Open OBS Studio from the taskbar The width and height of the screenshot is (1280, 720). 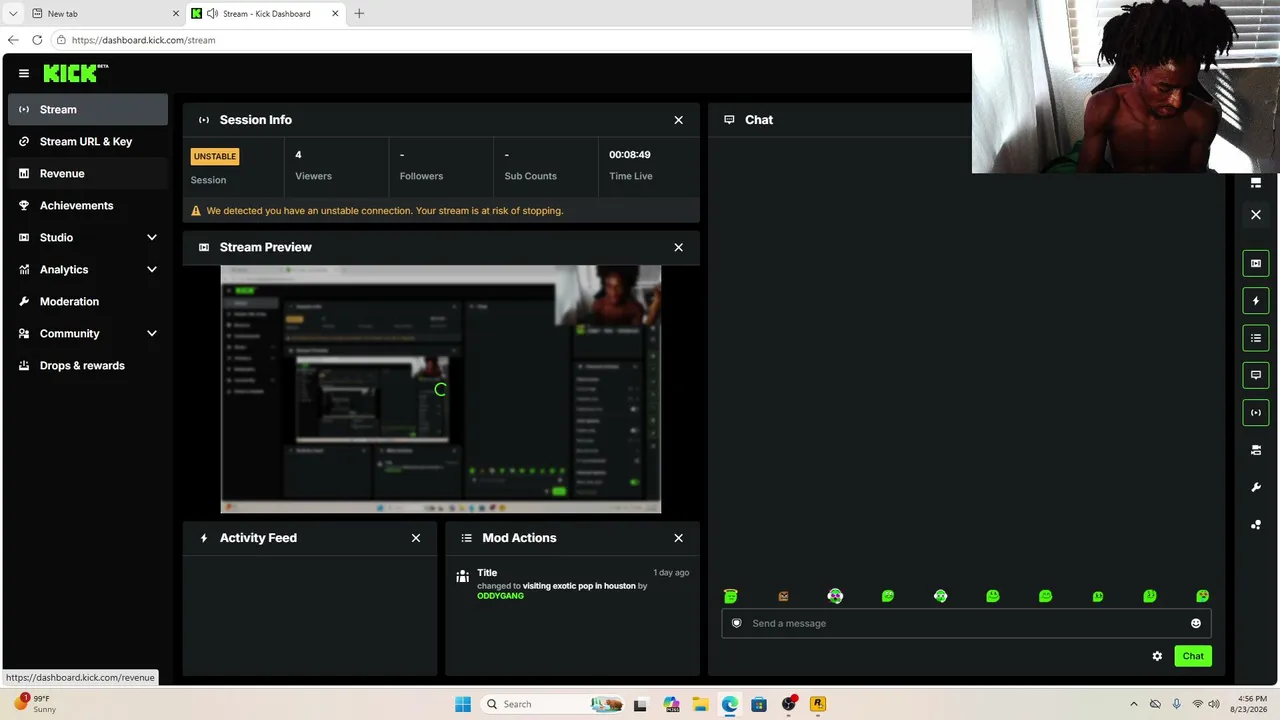789,704
